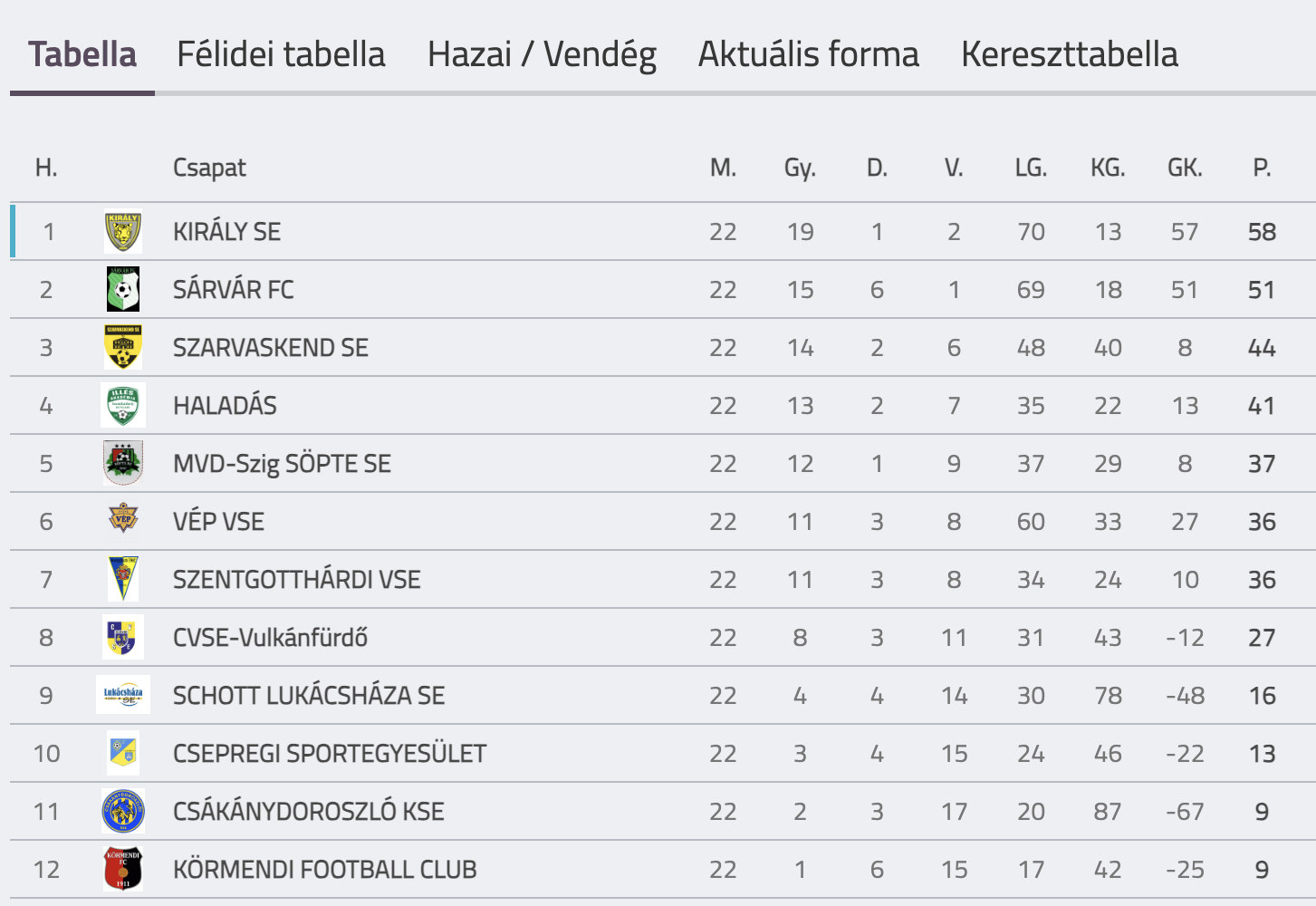Switch to the Félidei tabella tab
Screen dimensions: 1316x906
click(x=281, y=54)
